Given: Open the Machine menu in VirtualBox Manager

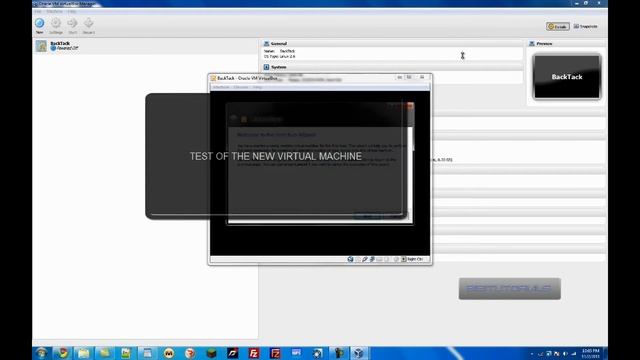Looking at the screenshot, I should click(x=54, y=11).
